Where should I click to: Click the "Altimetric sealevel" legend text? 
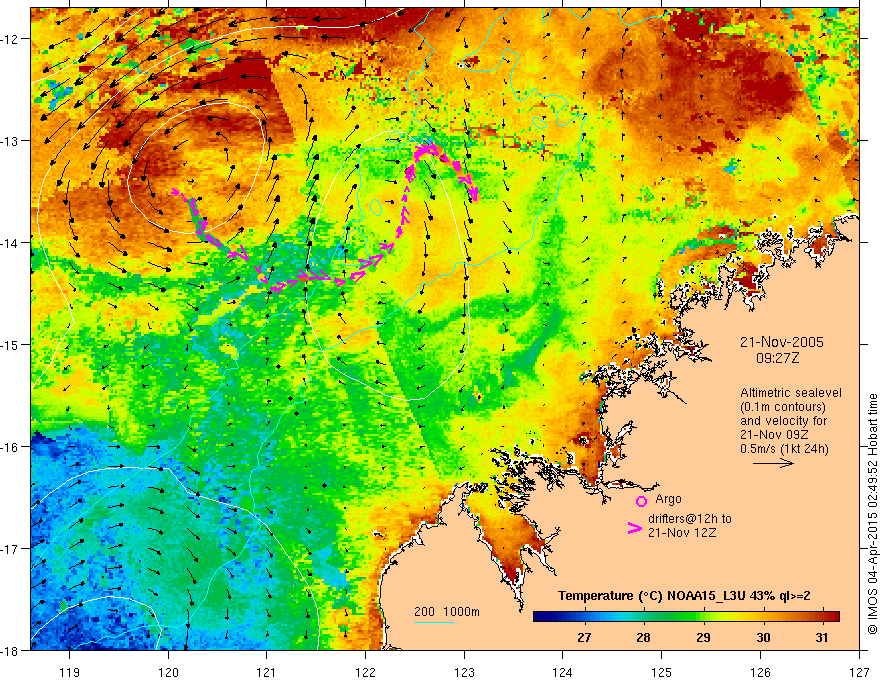791,393
